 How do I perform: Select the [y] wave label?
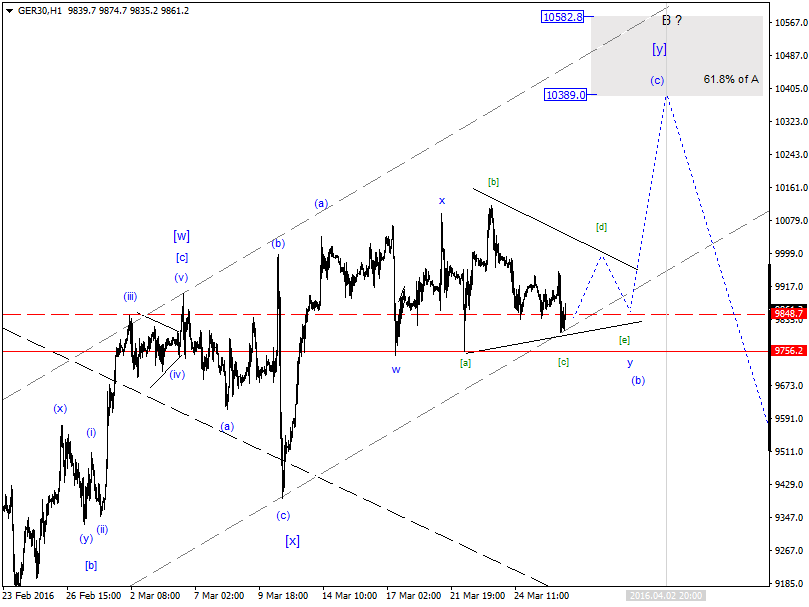[659, 47]
